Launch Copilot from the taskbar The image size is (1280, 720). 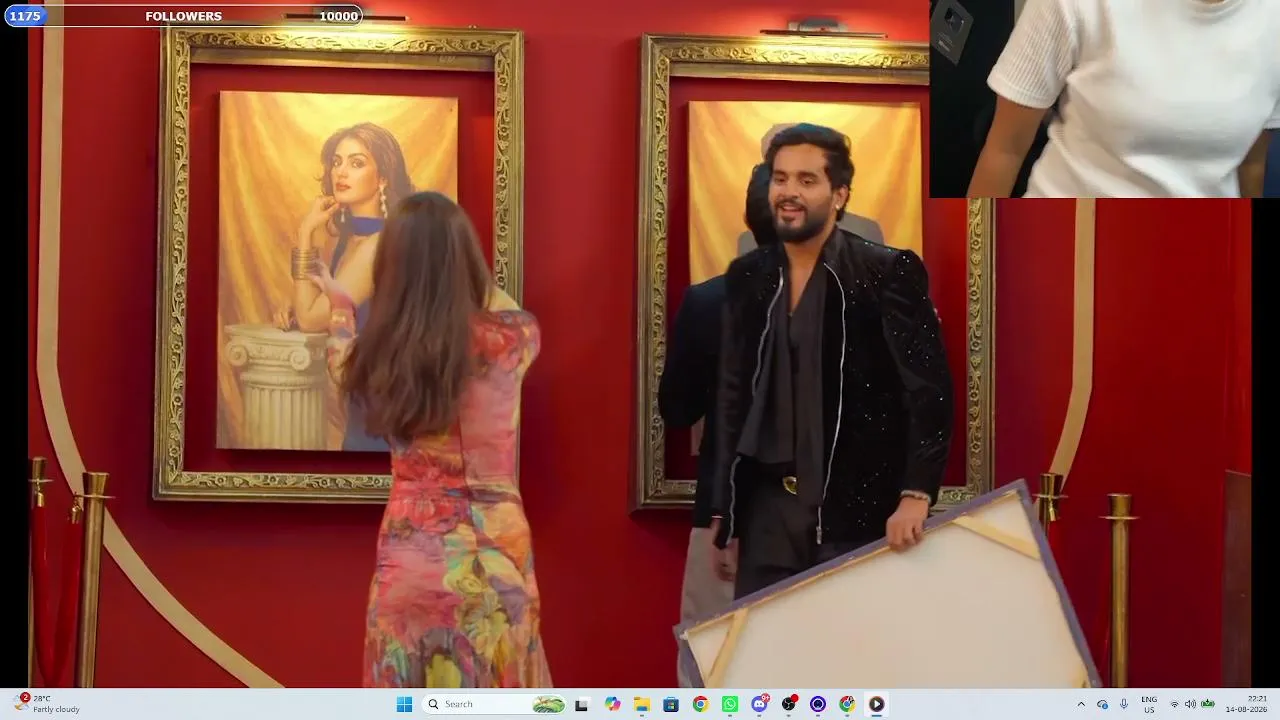pos(612,704)
